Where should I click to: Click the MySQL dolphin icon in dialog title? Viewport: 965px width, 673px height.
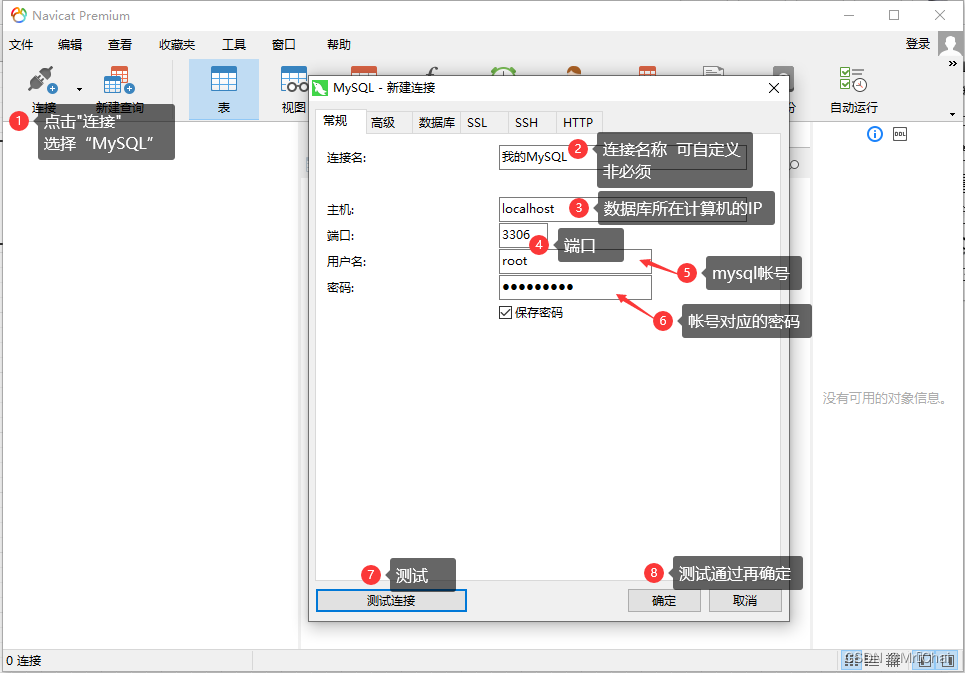point(320,88)
